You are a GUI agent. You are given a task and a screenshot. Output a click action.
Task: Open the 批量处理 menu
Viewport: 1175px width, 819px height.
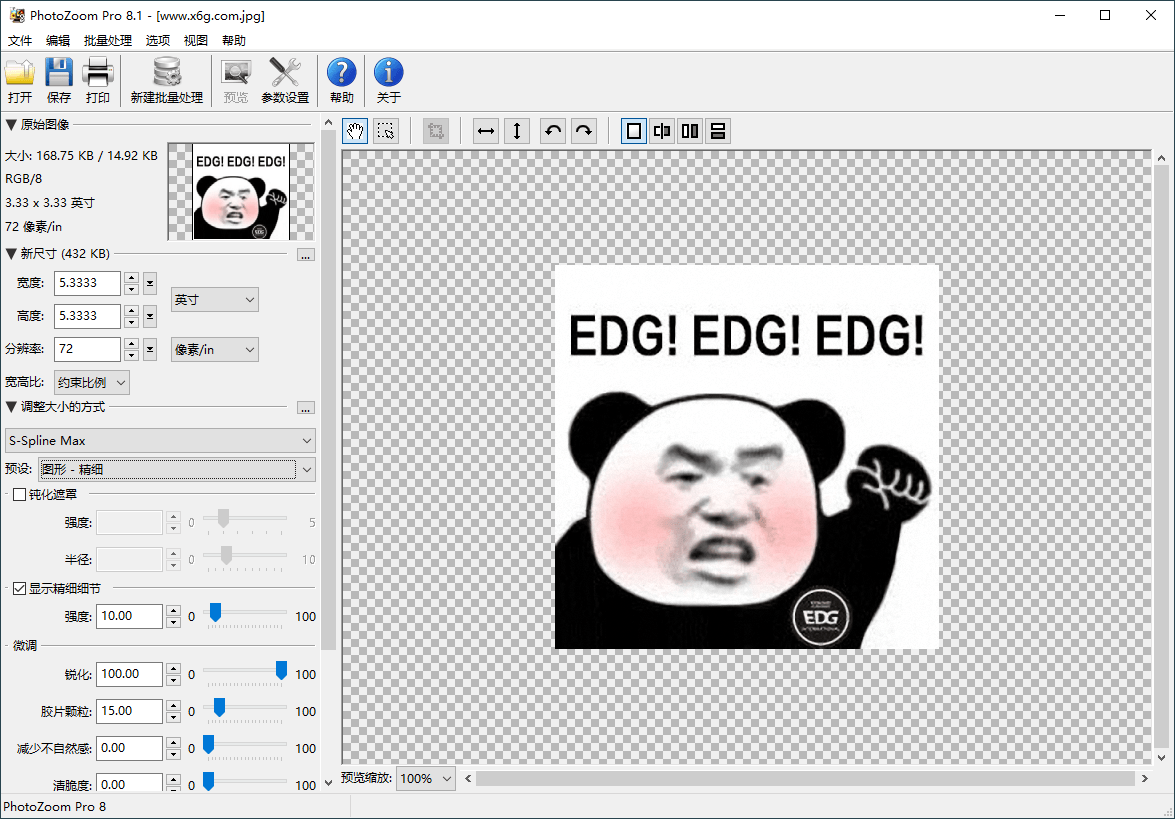(106, 40)
